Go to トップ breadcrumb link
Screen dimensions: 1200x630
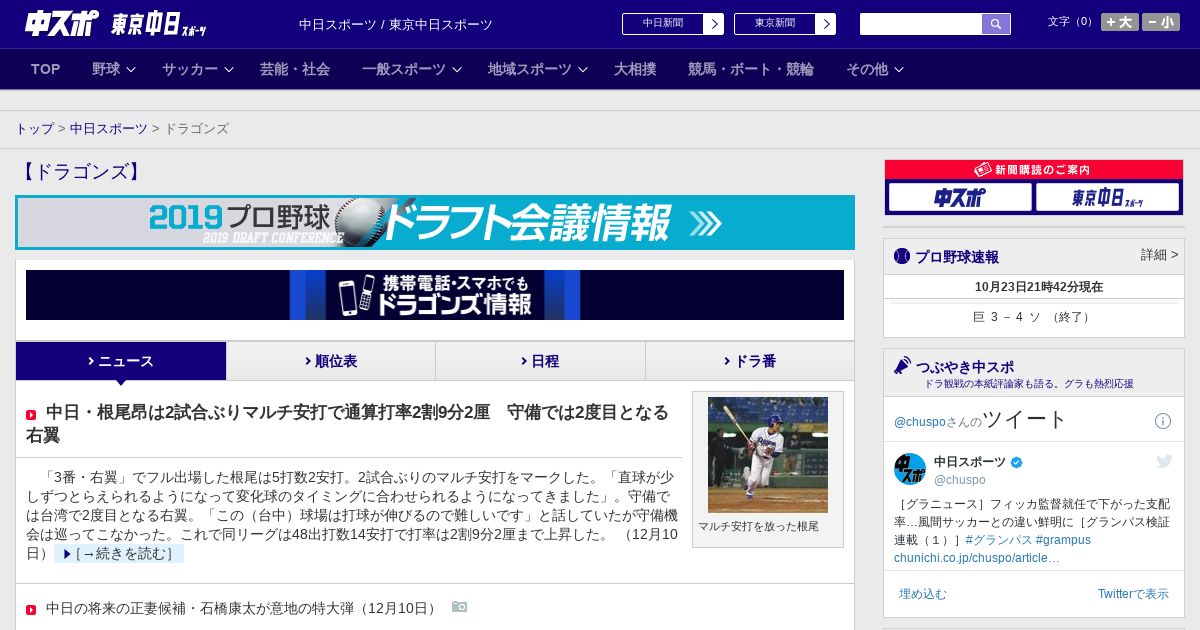click(x=35, y=129)
